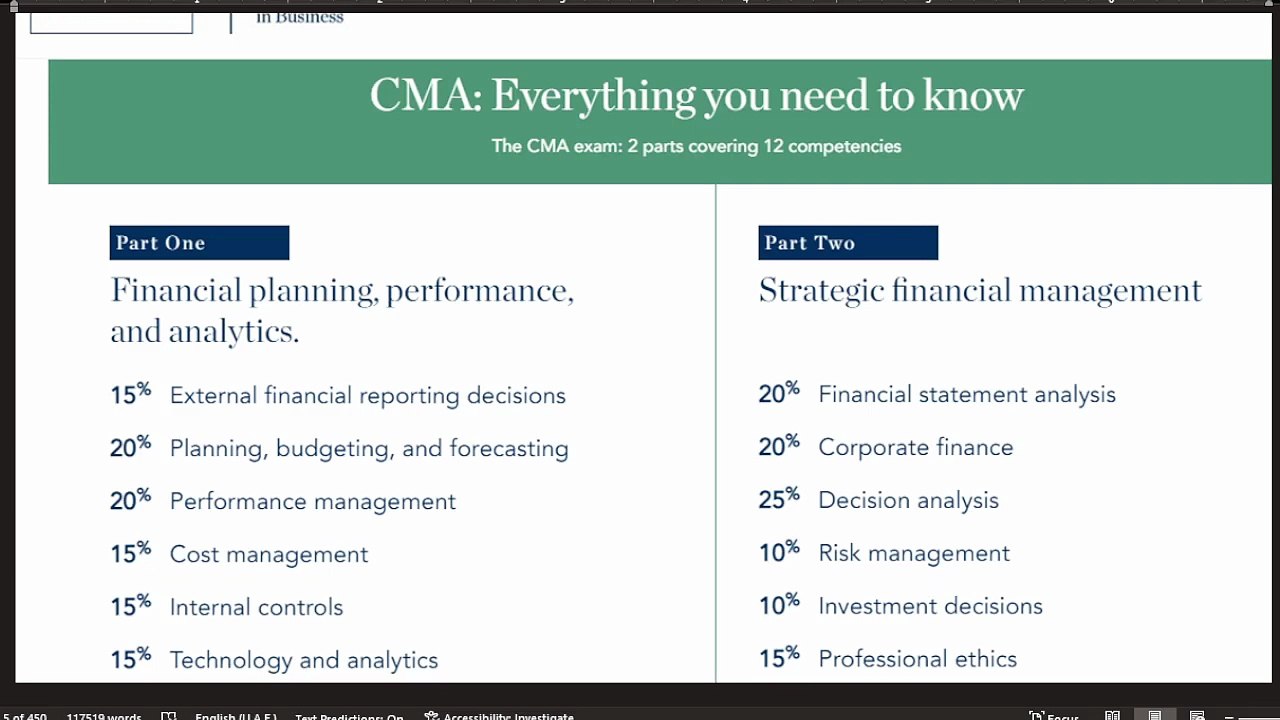Switch to Web Layout view icon

[x=1197, y=716]
